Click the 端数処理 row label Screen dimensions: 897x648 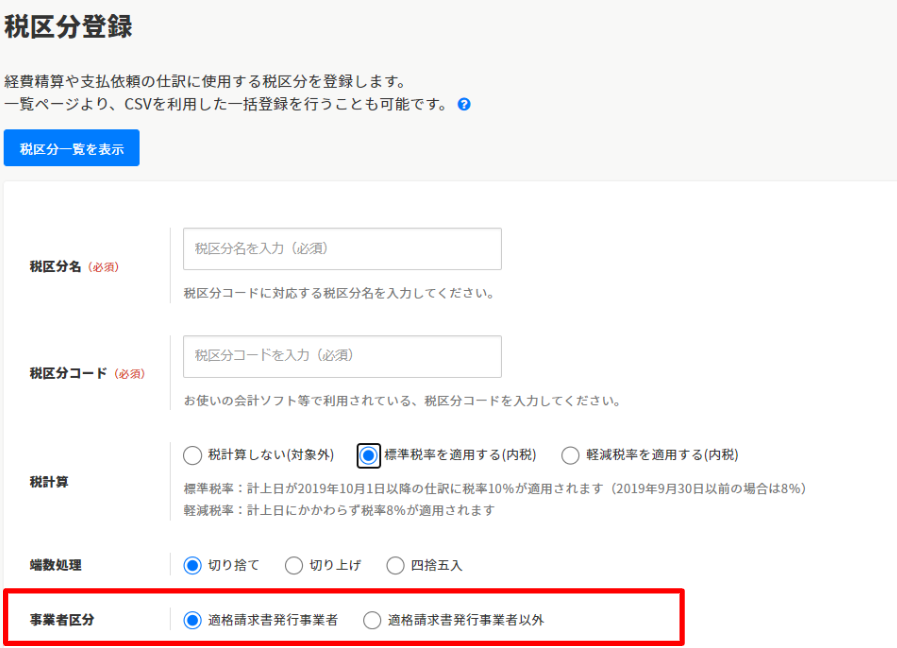(56, 566)
